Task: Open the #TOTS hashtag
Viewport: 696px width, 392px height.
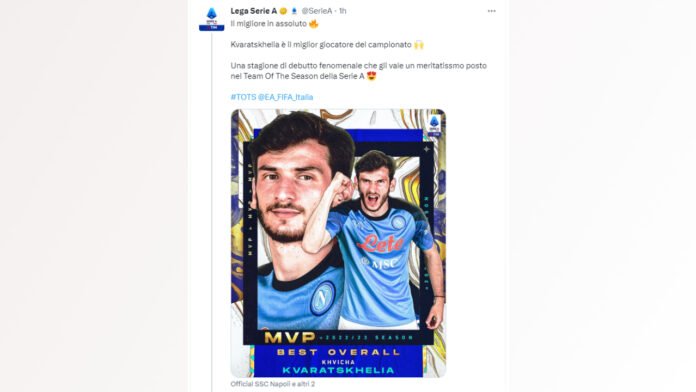Action: (243, 97)
